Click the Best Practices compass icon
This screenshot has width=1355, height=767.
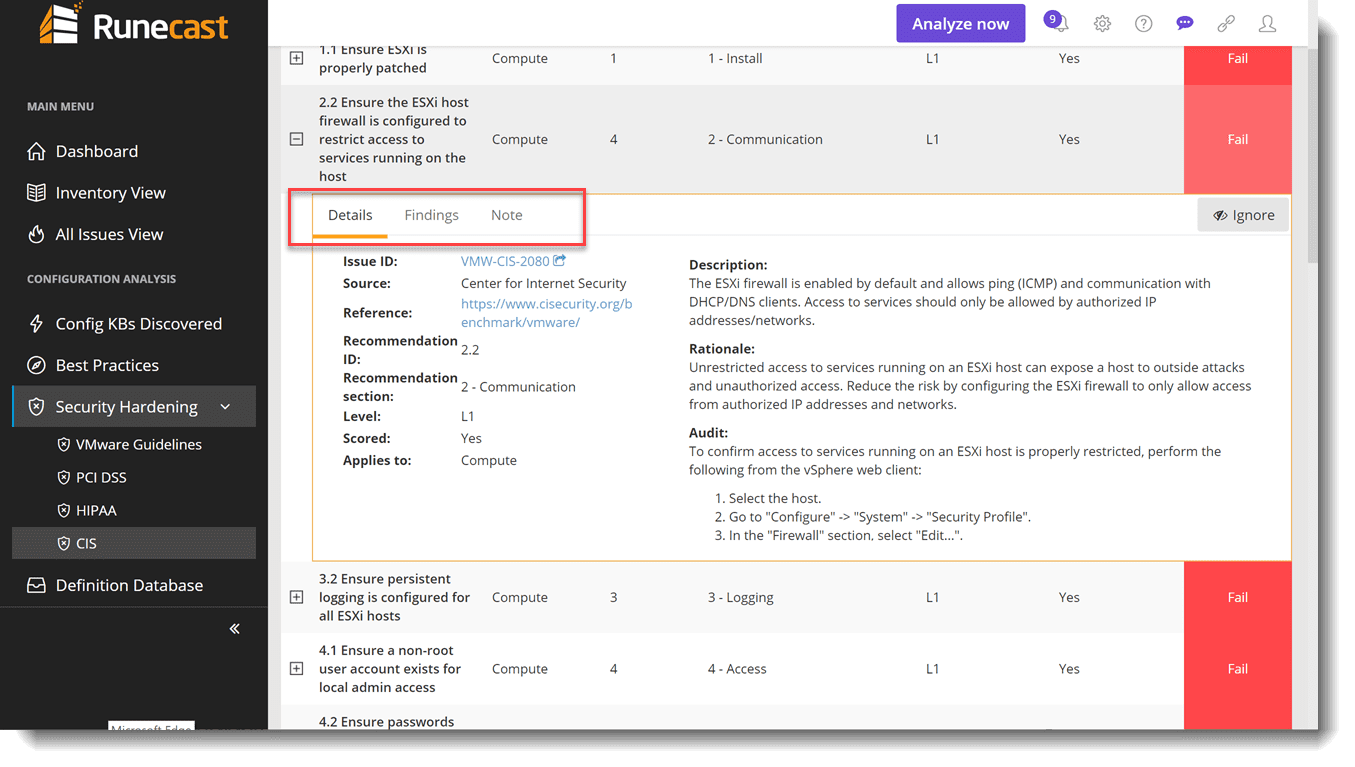pyautogui.click(x=36, y=365)
